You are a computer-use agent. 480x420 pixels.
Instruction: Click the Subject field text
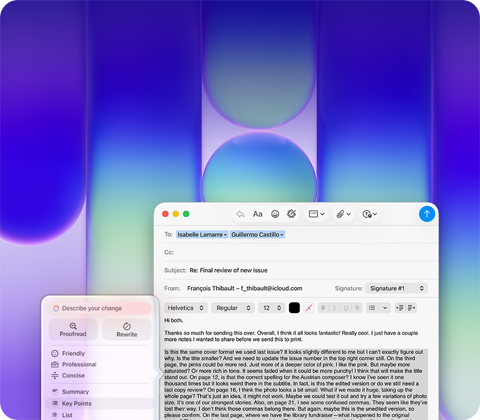point(228,270)
